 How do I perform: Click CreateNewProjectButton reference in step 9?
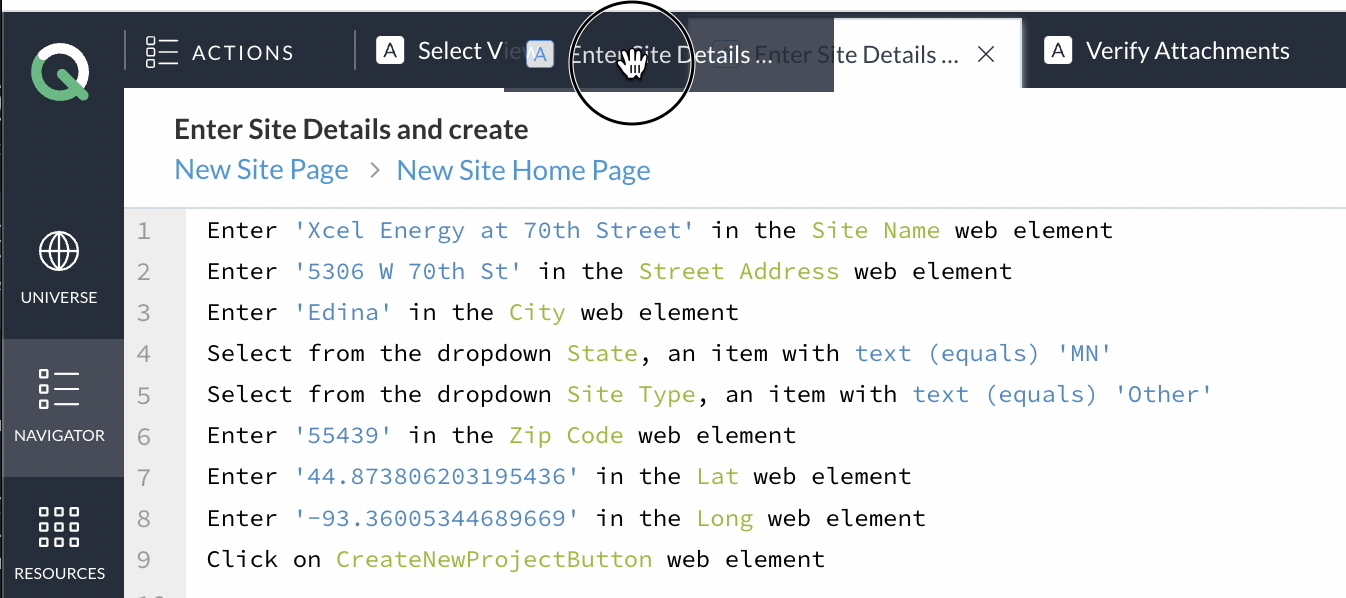494,559
